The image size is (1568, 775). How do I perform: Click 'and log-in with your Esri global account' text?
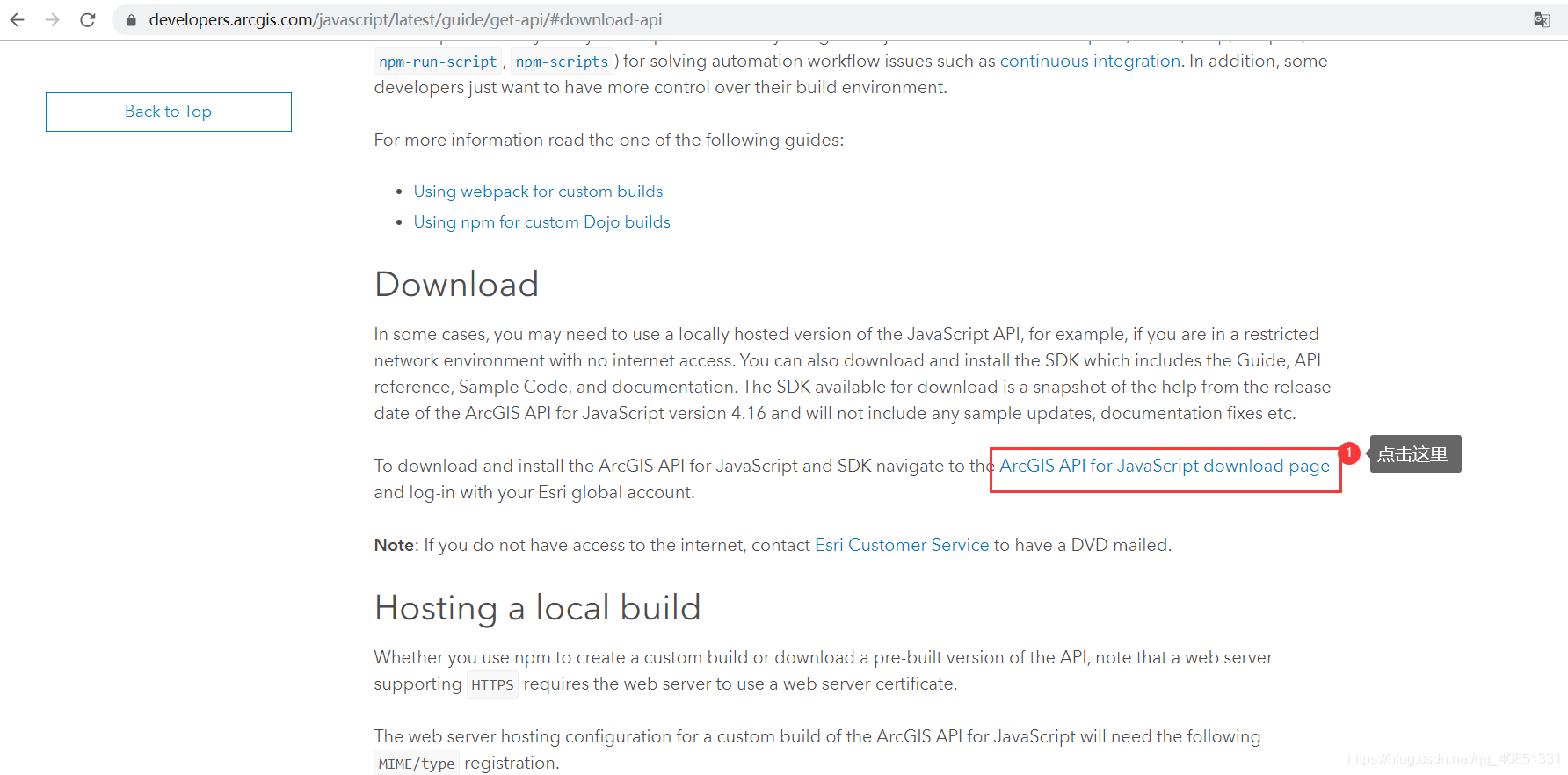[534, 492]
